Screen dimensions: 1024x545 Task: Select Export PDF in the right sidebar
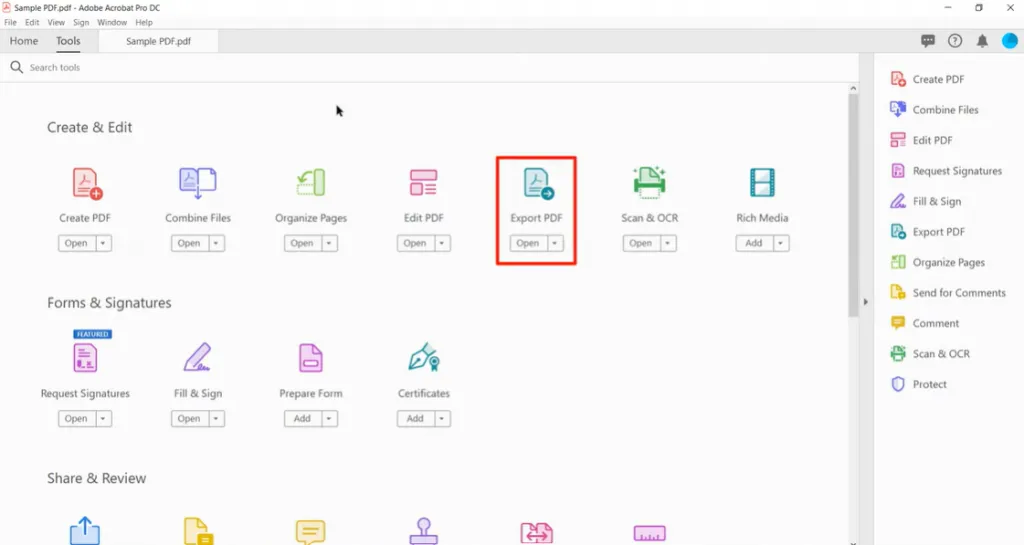(927, 232)
